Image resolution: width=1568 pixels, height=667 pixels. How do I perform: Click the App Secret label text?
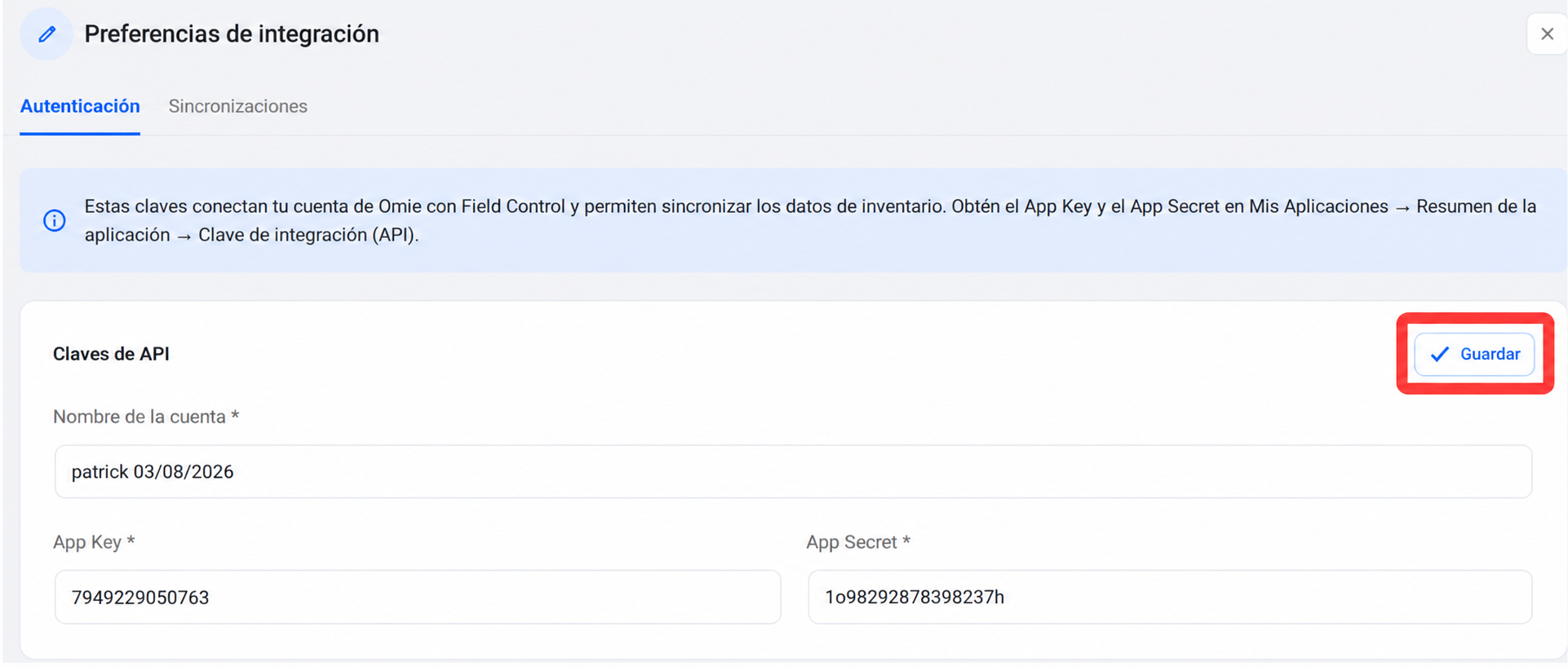(858, 542)
